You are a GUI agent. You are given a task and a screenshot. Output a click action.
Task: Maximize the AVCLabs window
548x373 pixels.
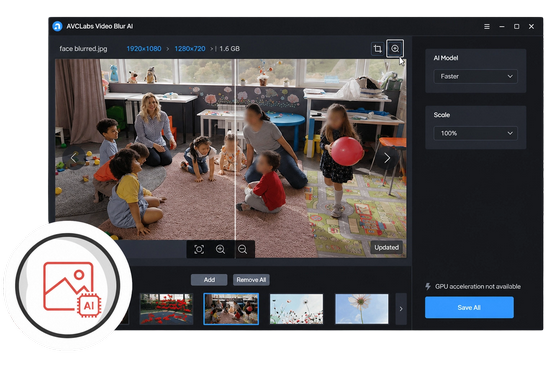point(517,27)
